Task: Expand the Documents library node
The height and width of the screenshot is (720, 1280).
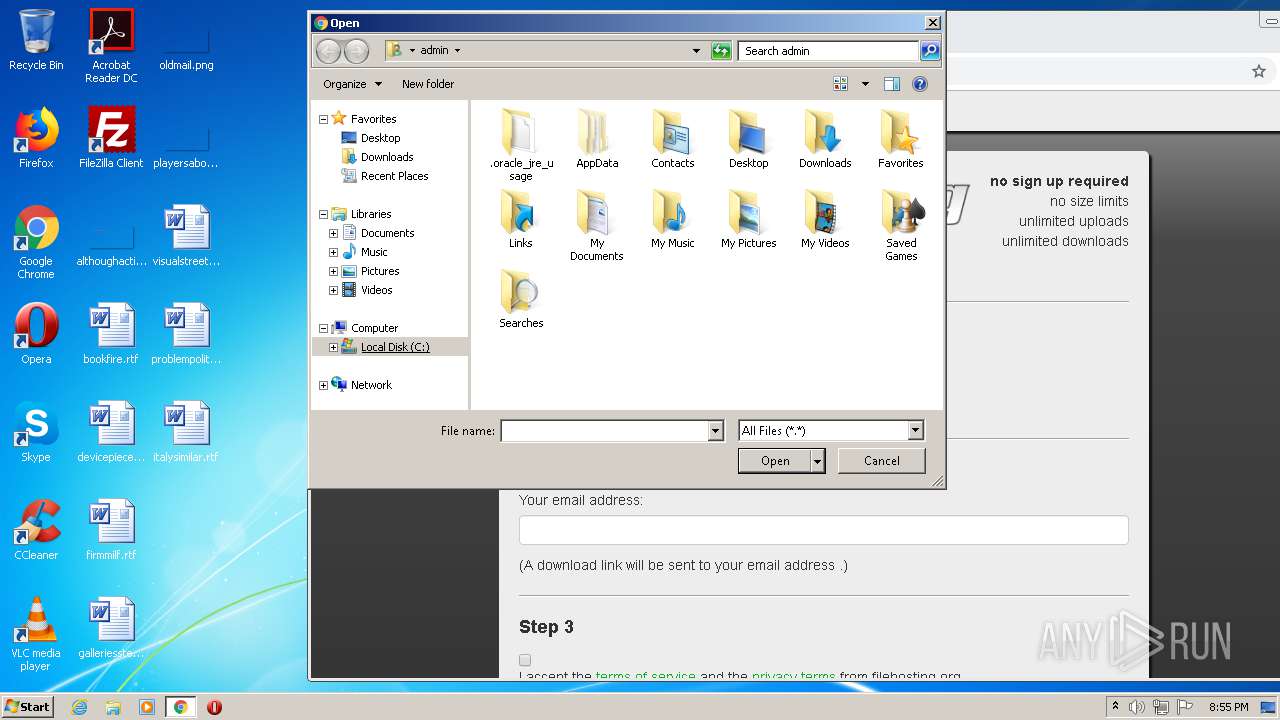Action: 333,233
